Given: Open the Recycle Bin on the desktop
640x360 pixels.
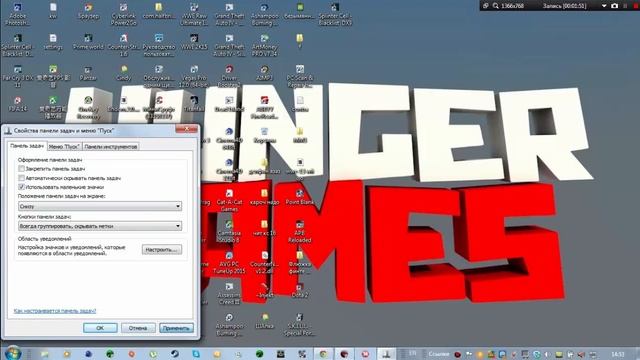Looking at the screenshot, I should click(264, 135).
